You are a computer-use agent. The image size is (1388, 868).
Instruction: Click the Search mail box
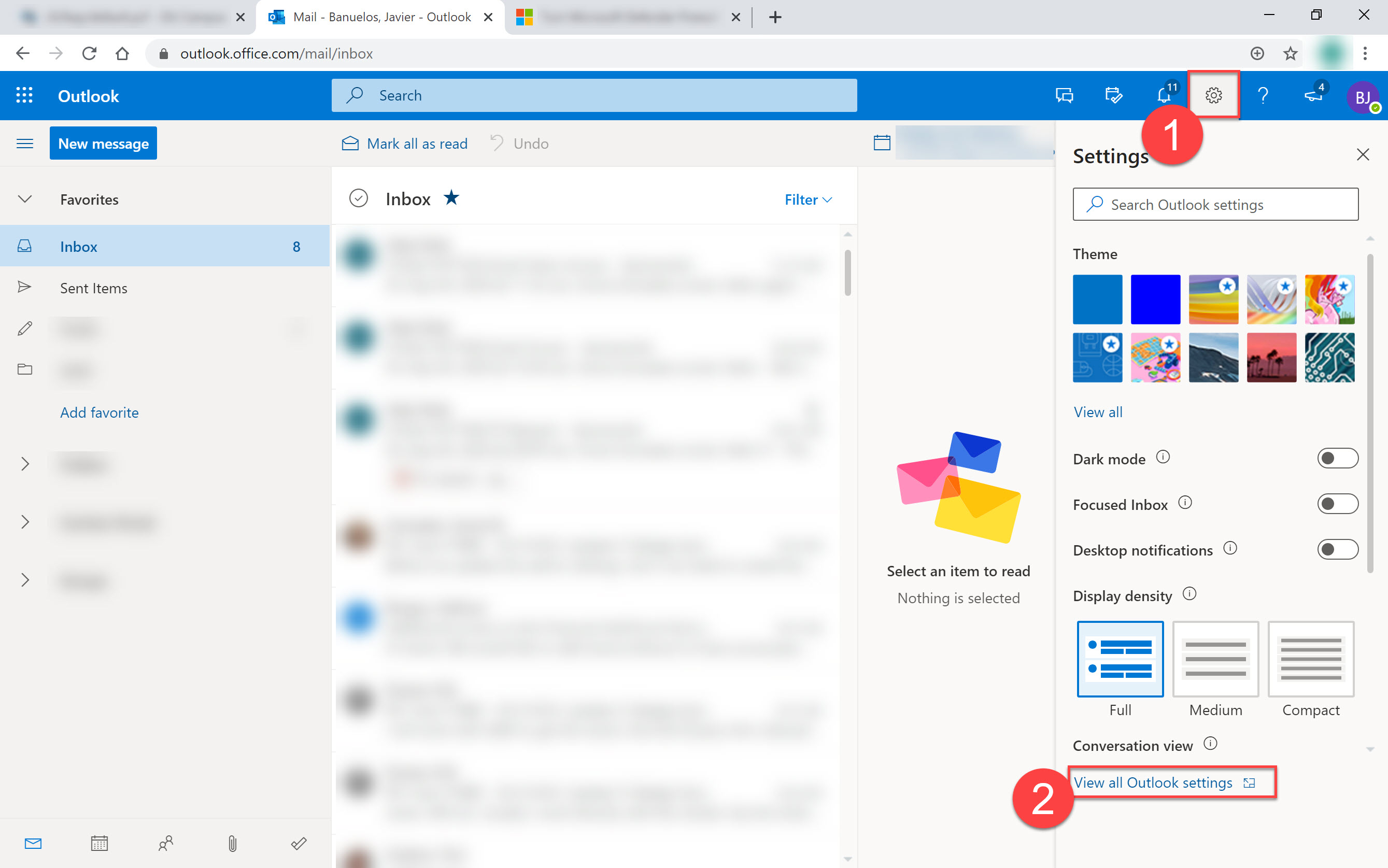pos(594,95)
